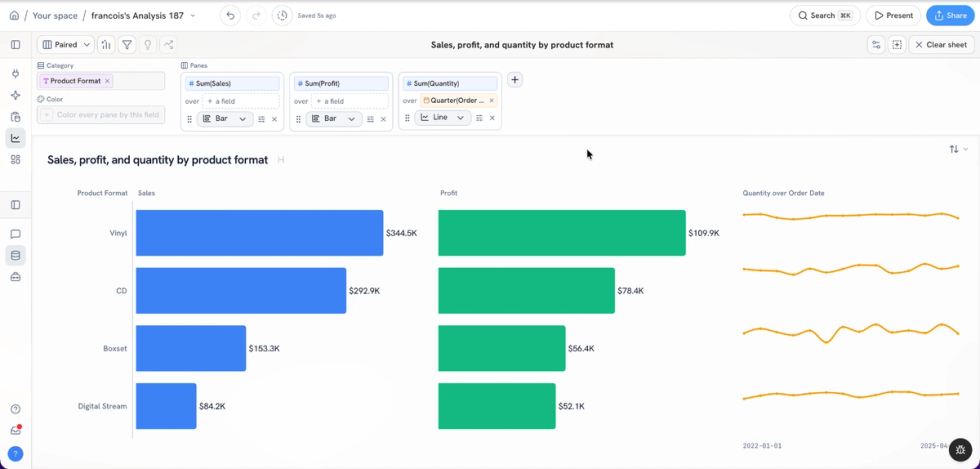Select the line chart icon in left sidebar
This screenshot has height=469, width=980.
pyautogui.click(x=16, y=138)
